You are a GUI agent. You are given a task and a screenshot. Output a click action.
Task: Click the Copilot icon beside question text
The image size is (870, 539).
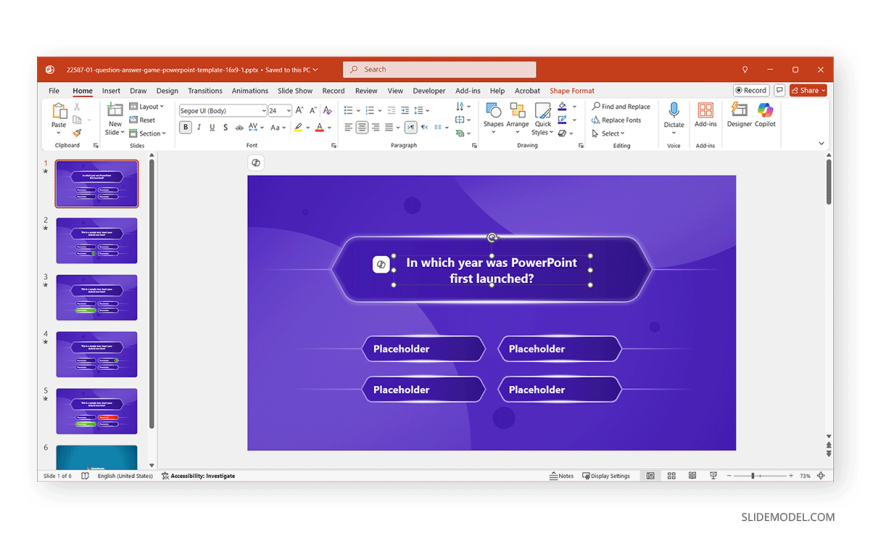tap(381, 264)
